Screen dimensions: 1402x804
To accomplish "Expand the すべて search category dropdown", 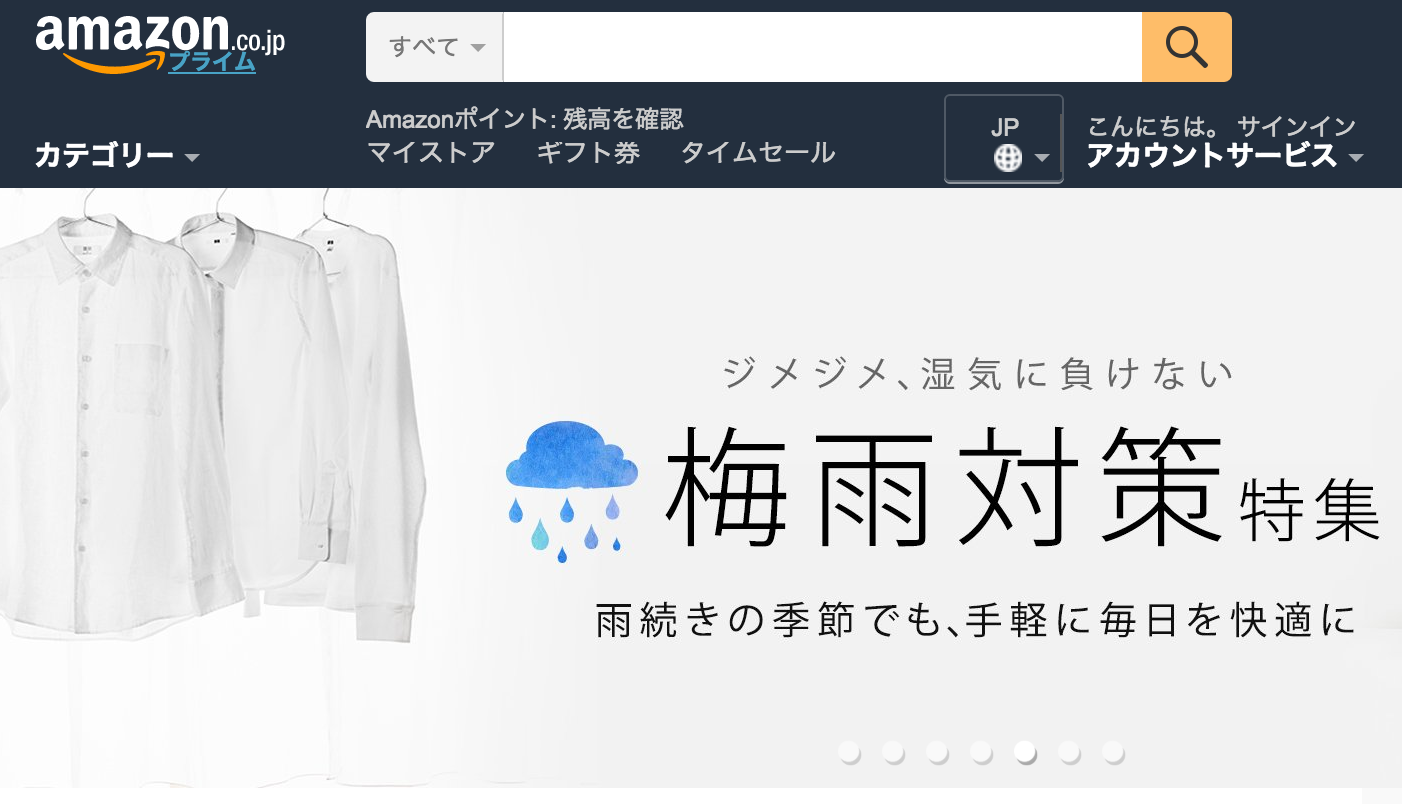I will [x=435, y=47].
